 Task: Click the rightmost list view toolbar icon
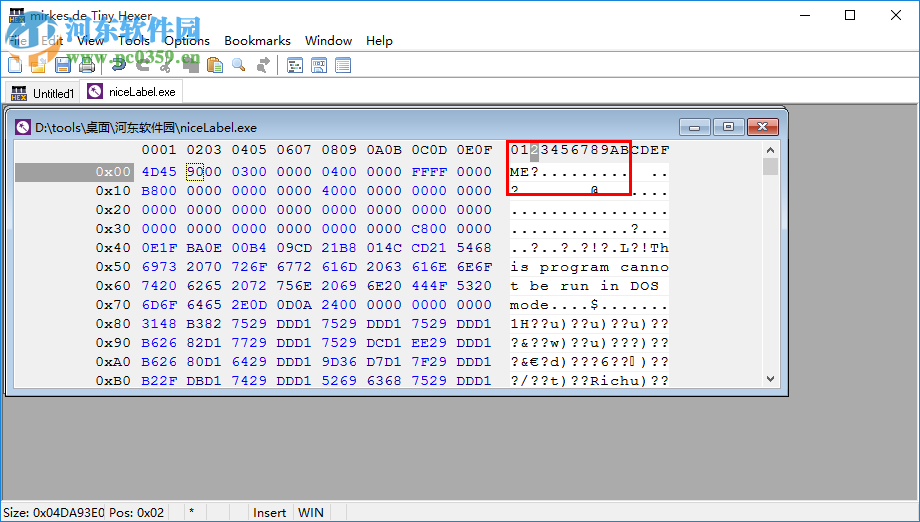point(343,65)
